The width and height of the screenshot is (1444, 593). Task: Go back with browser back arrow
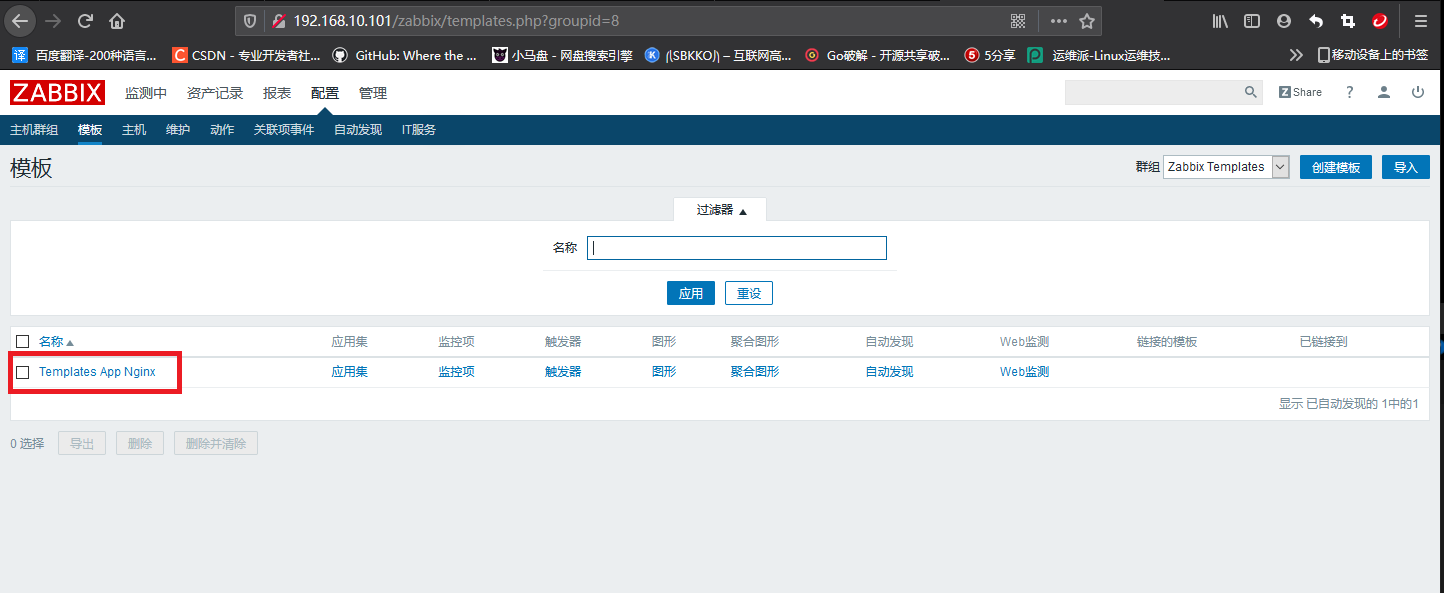(19, 20)
